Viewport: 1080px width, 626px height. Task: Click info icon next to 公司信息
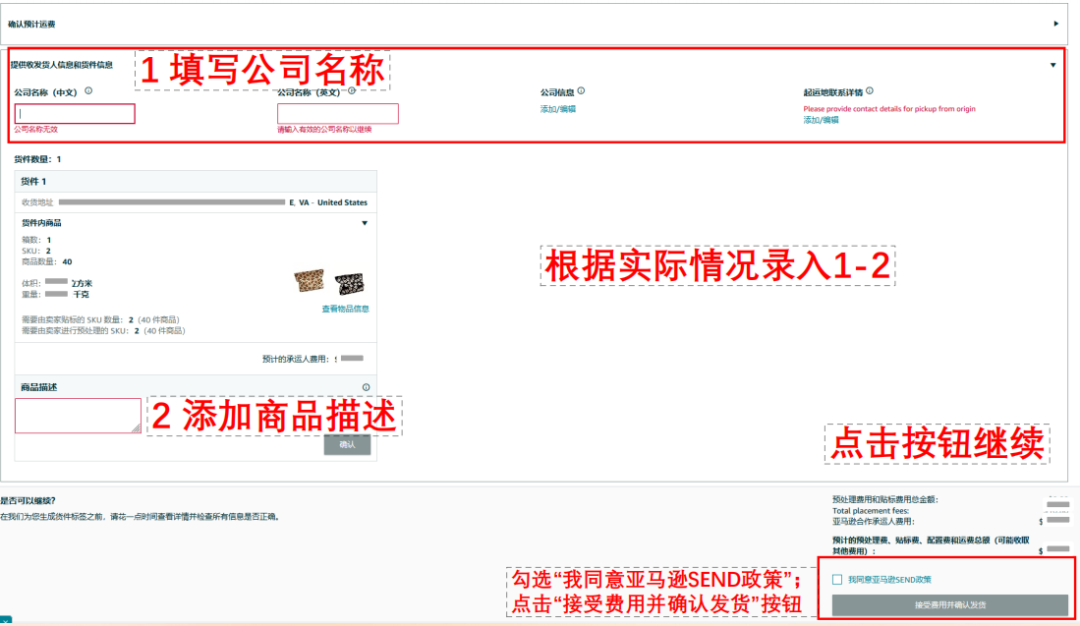coord(581,91)
